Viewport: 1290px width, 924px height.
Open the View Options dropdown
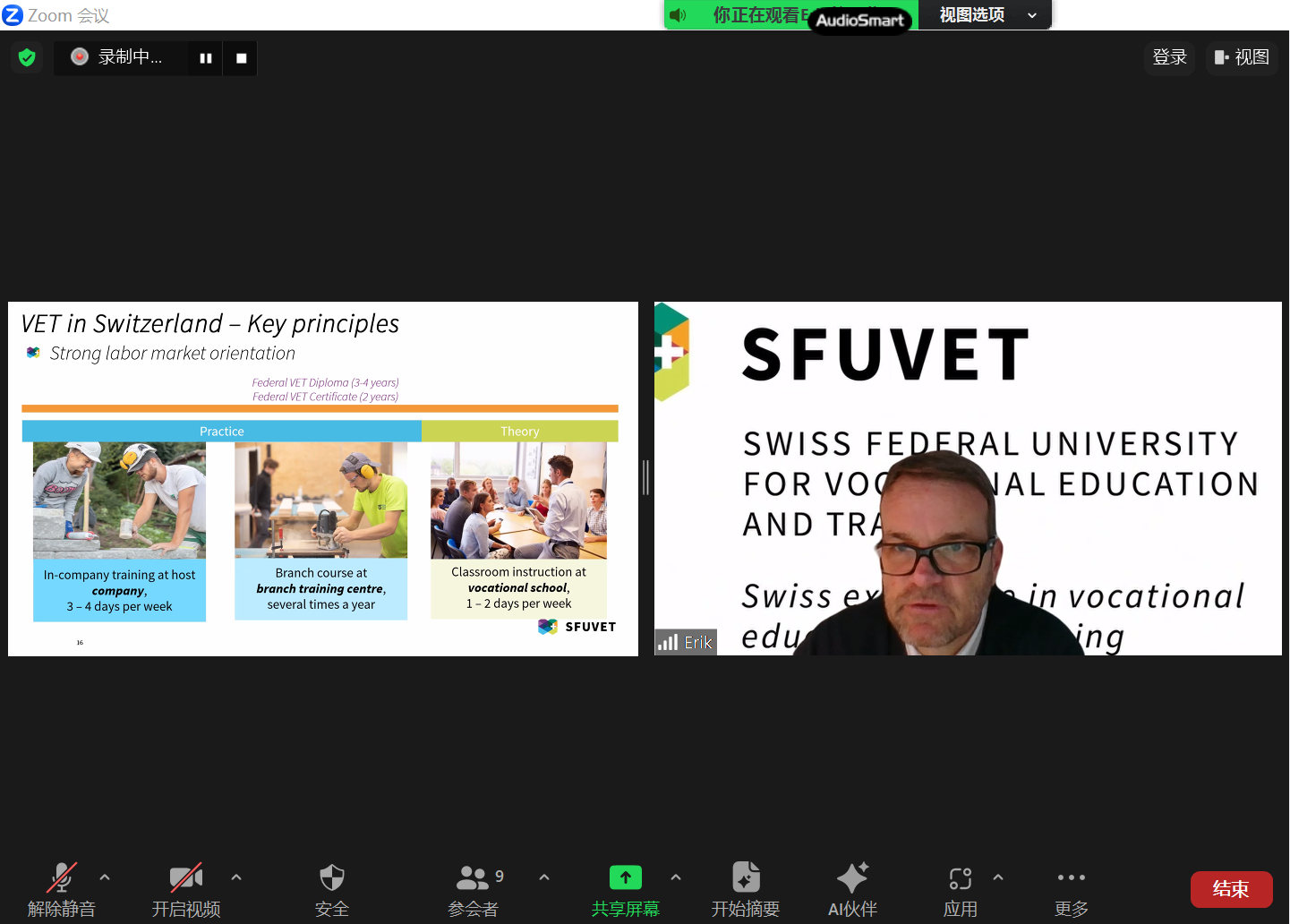coord(985,15)
